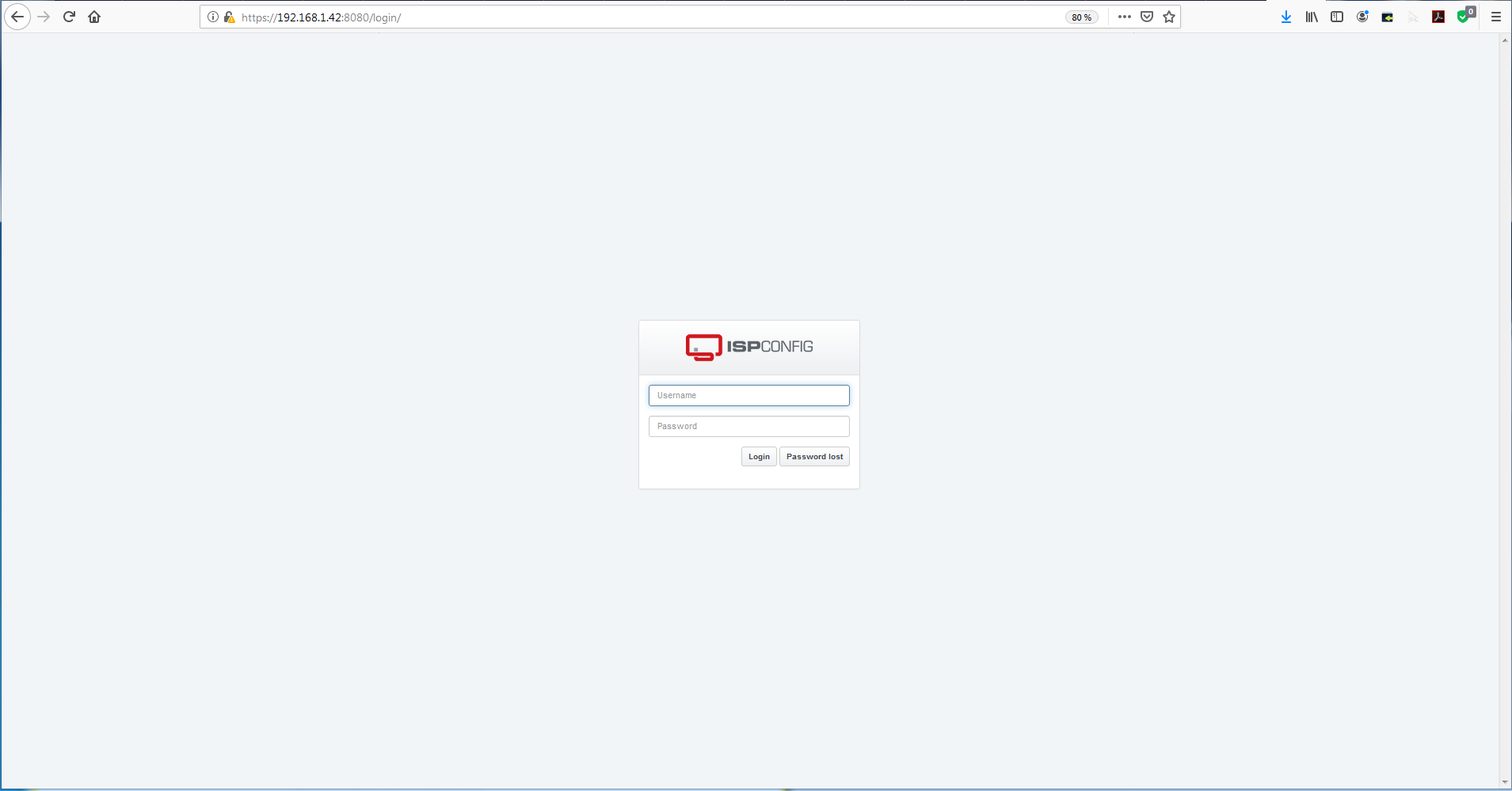Click the page scrollbar up arrow
This screenshot has width=1512, height=791.
1505,40
